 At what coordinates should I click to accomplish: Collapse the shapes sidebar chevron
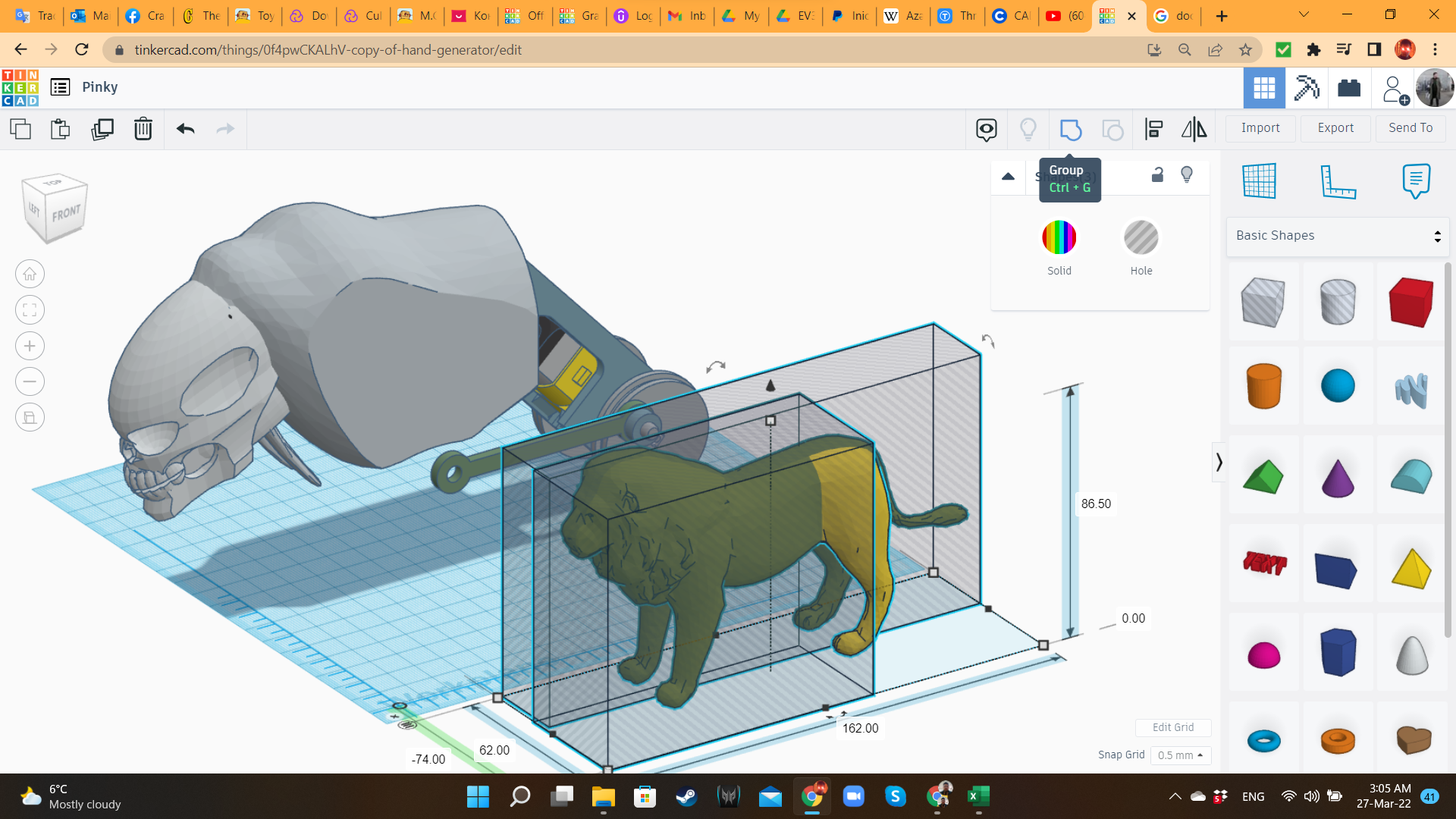1219,463
